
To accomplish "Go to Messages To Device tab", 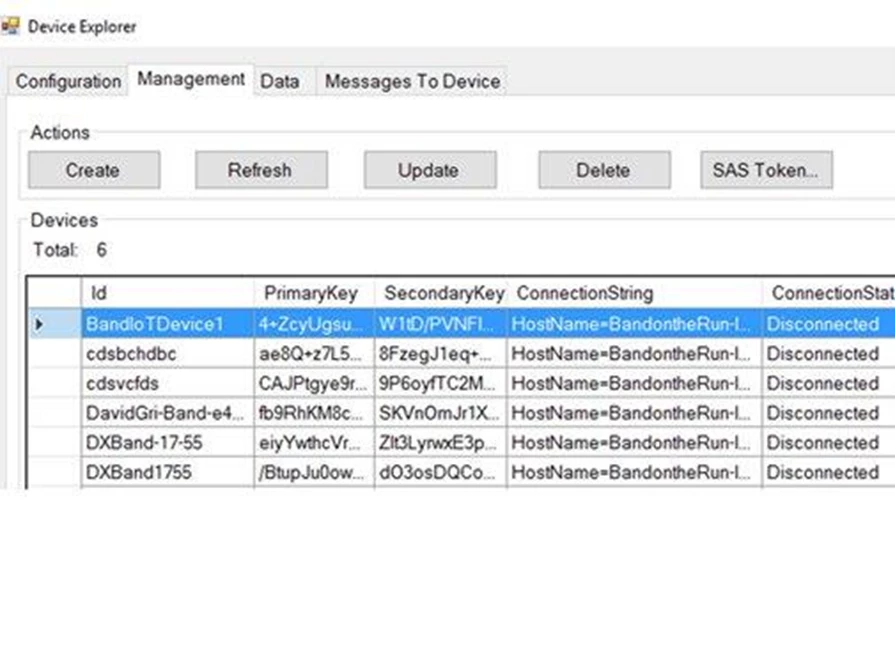I will tap(412, 81).
